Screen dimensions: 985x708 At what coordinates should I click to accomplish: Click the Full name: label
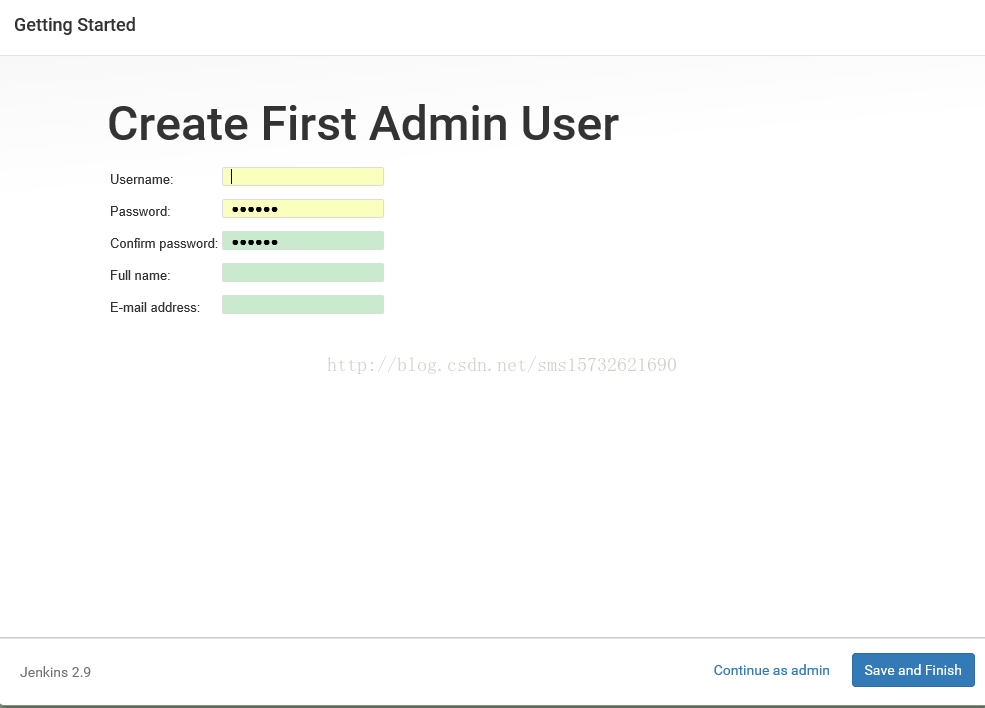click(x=140, y=276)
